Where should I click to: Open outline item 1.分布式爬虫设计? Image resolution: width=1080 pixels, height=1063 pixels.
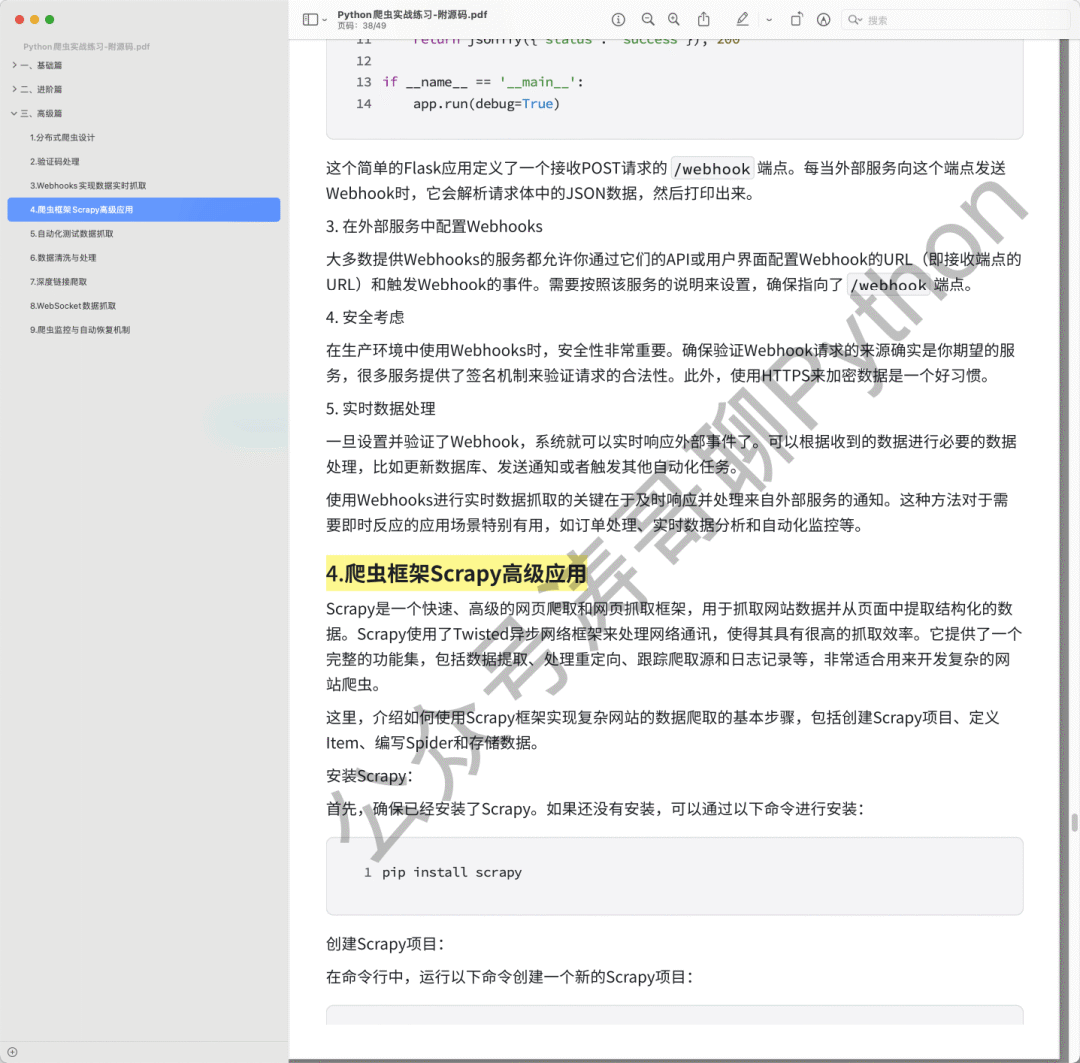pos(63,137)
